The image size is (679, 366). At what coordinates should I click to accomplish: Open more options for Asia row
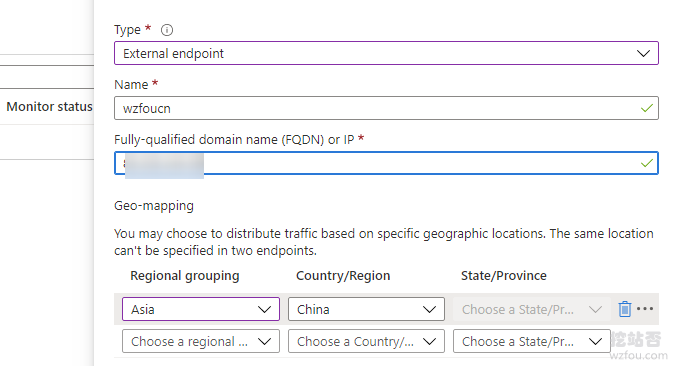[645, 308]
